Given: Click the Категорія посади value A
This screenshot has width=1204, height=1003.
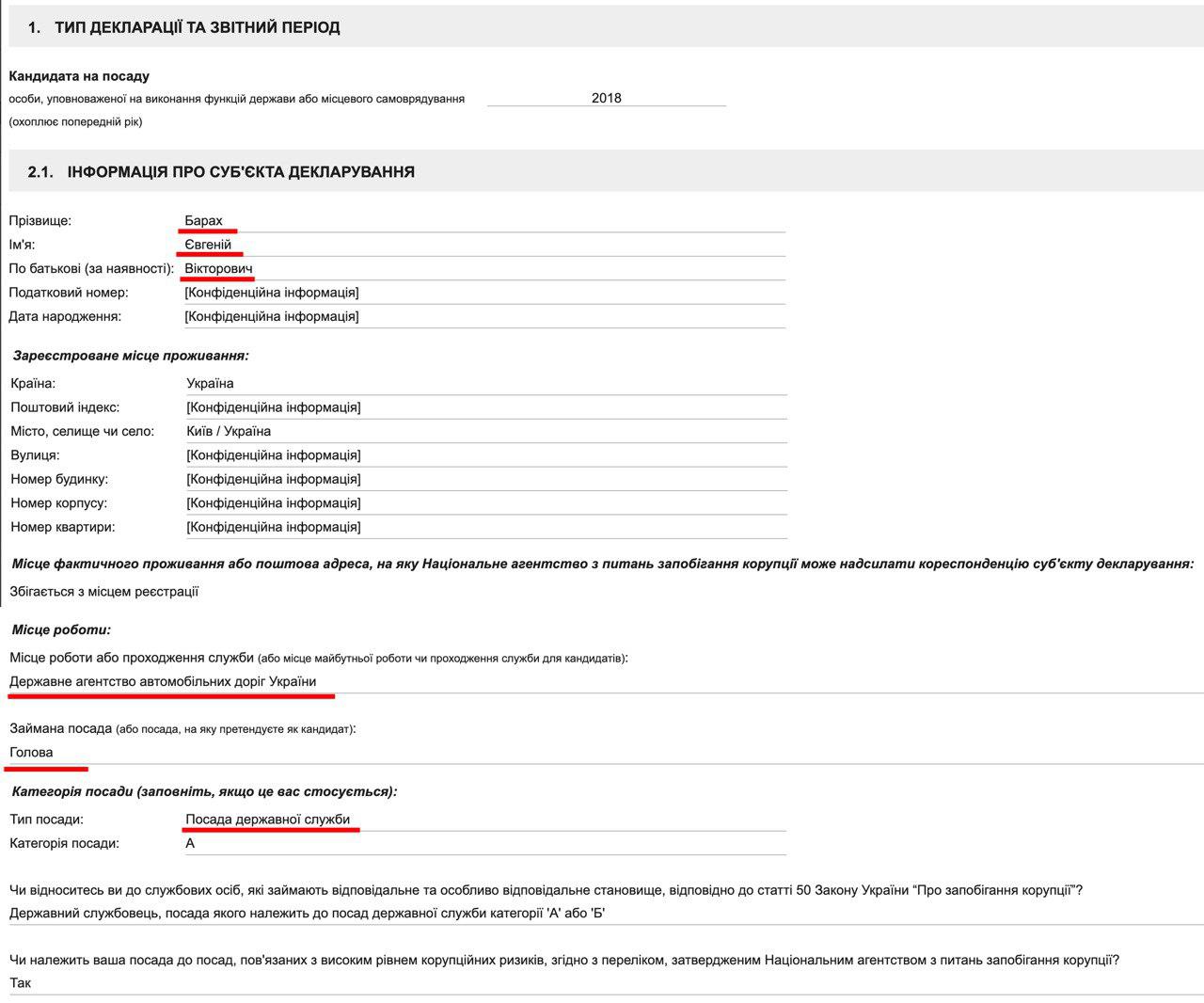Looking at the screenshot, I should point(190,843).
